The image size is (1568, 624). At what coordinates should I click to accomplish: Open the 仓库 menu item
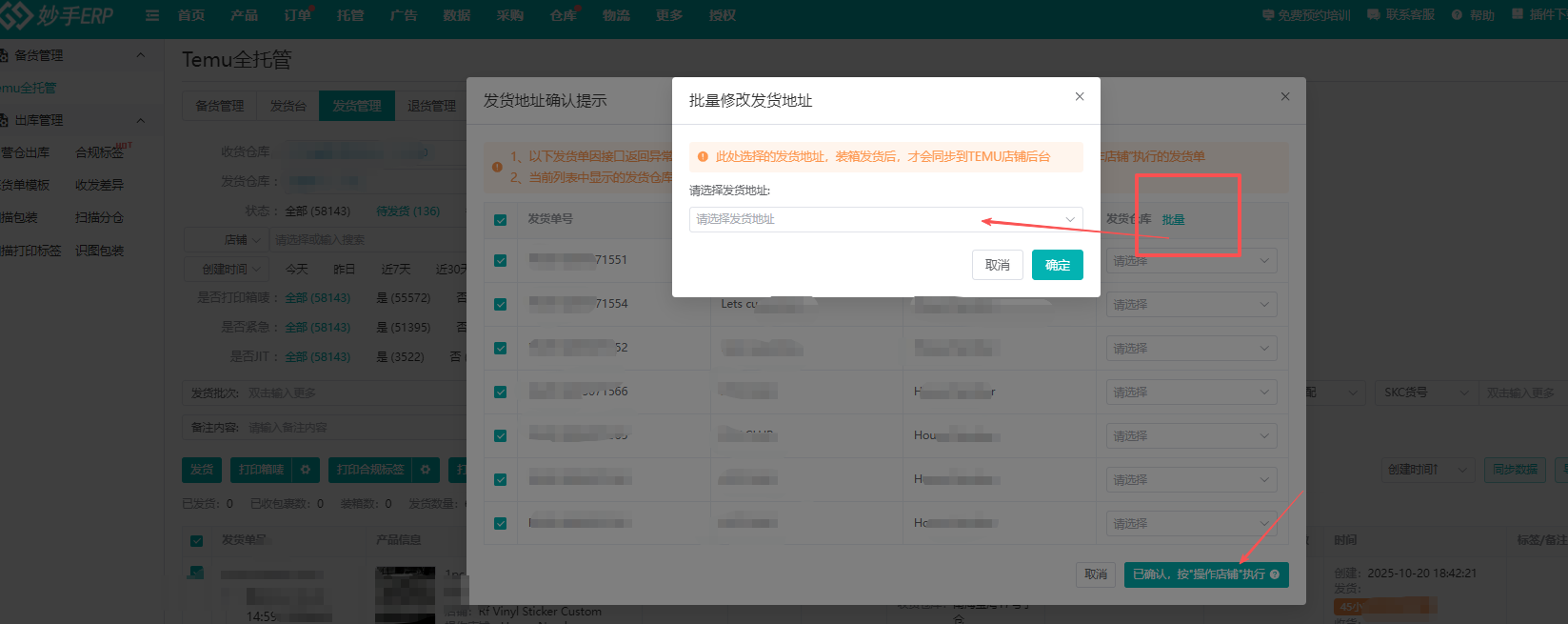click(x=564, y=15)
